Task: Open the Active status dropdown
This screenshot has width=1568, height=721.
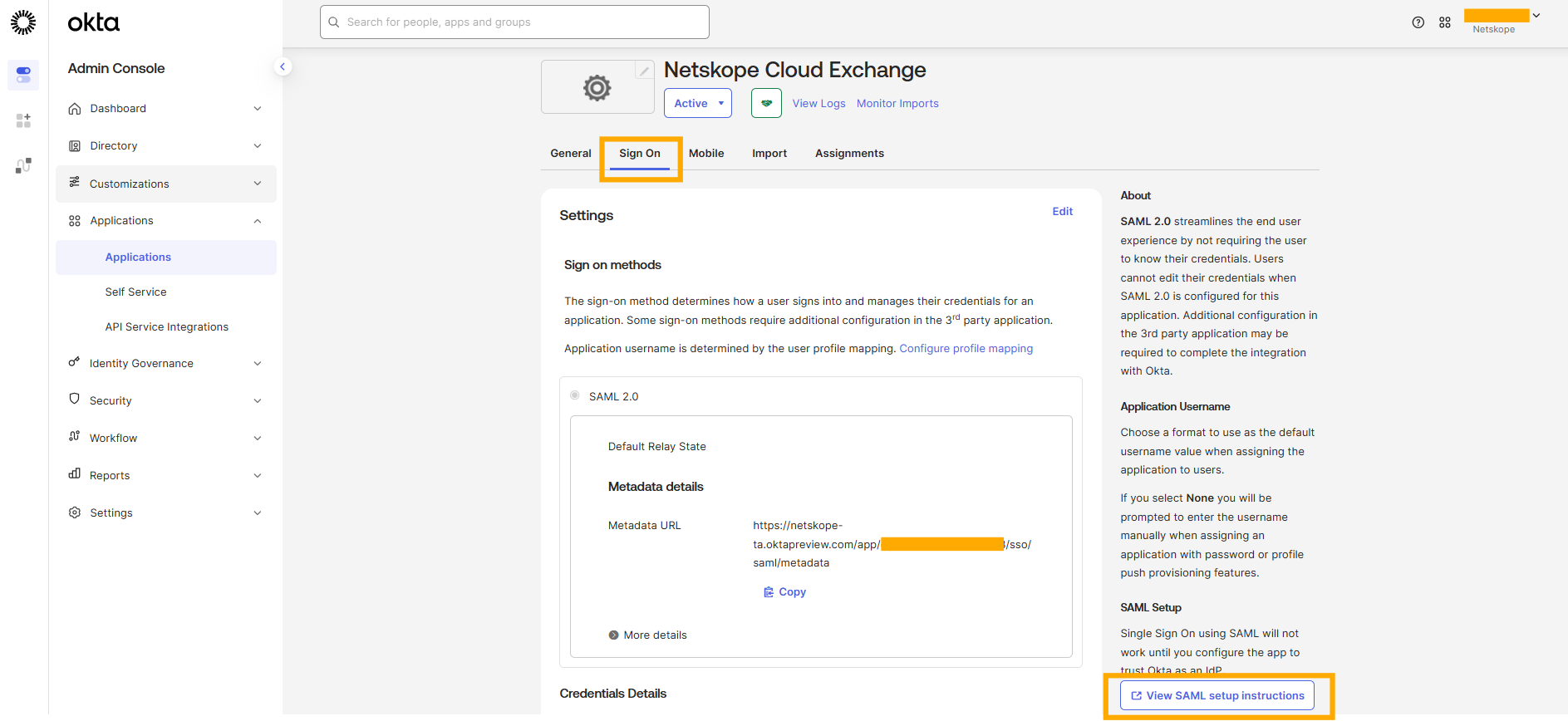Action: click(698, 103)
